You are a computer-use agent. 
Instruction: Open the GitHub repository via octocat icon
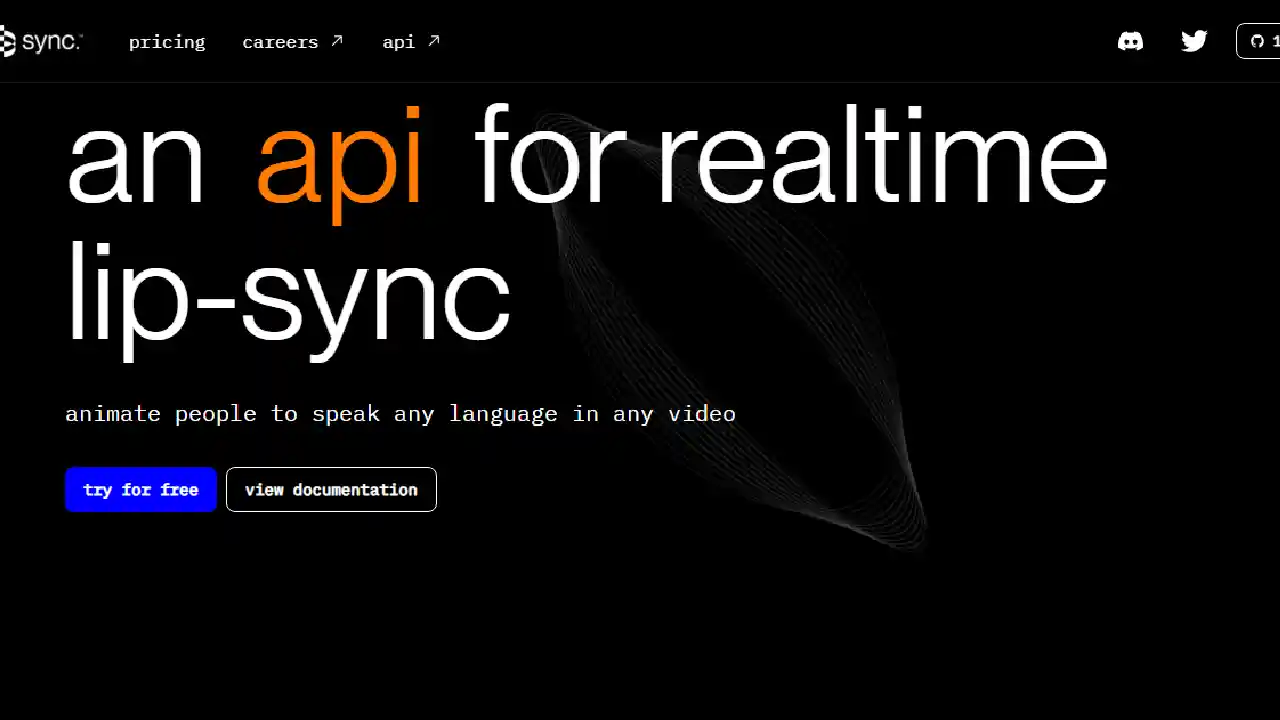[1258, 41]
